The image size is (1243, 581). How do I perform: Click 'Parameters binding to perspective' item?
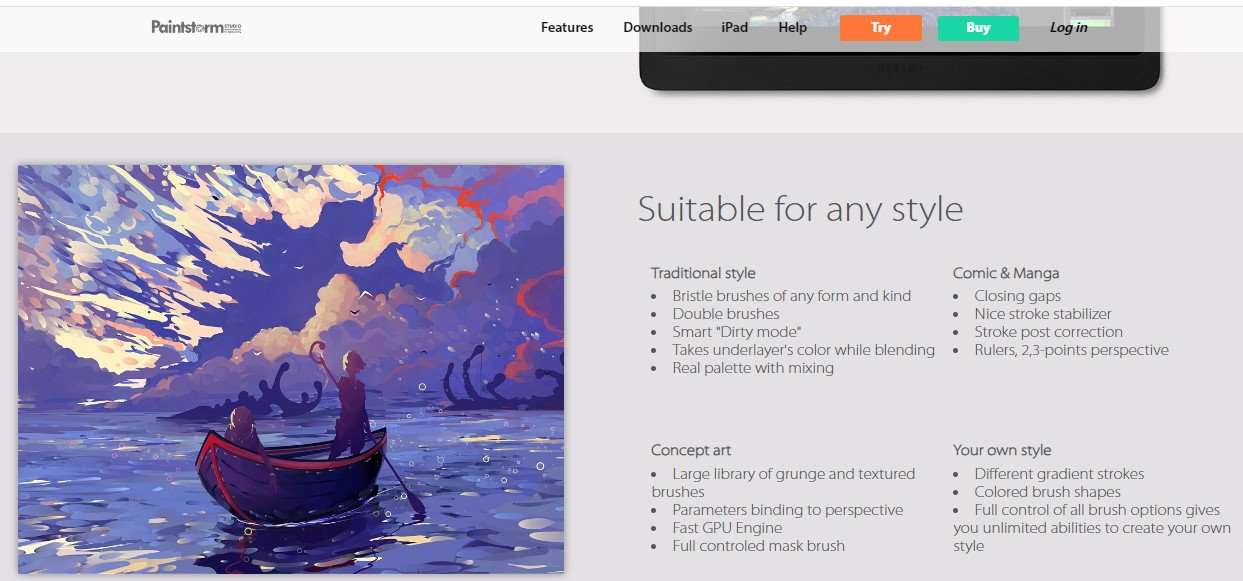tap(788, 510)
